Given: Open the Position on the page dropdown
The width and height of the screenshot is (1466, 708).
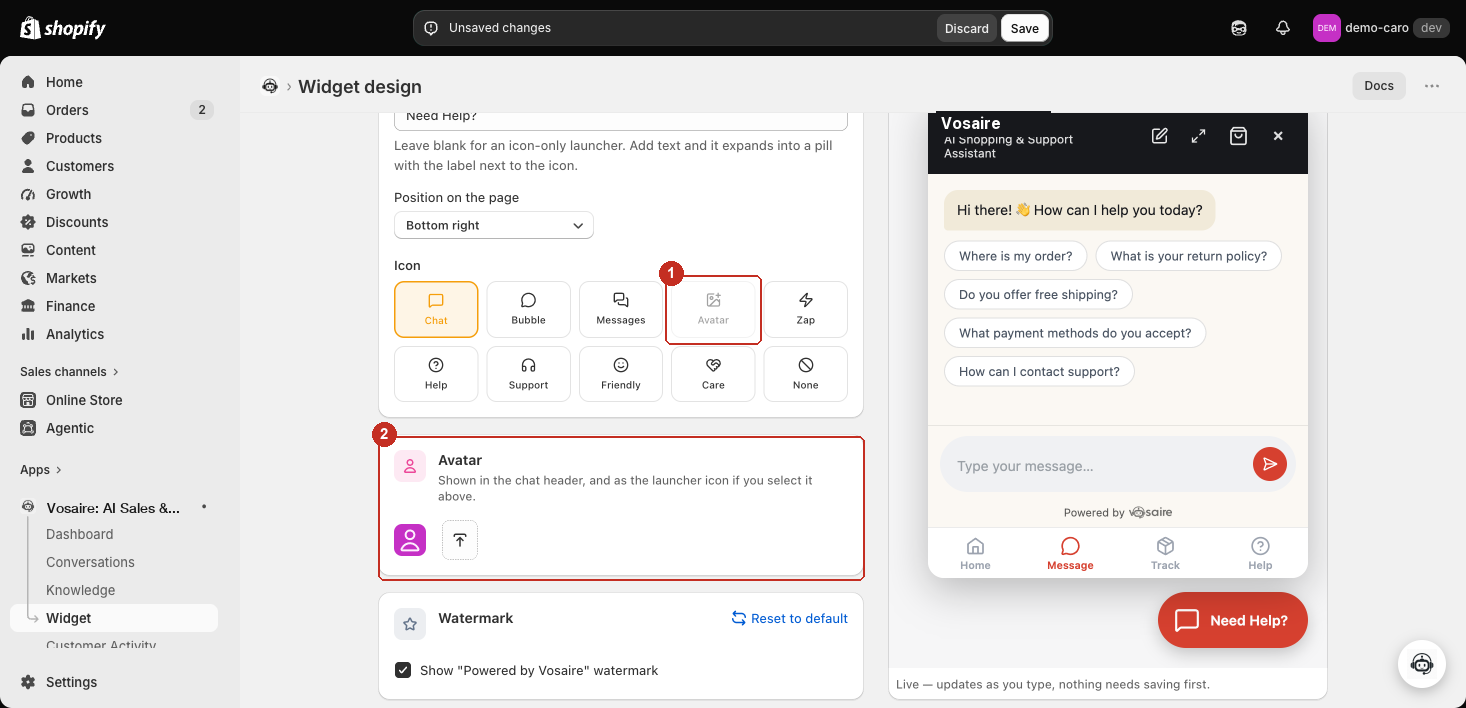Looking at the screenshot, I should pyautogui.click(x=494, y=225).
